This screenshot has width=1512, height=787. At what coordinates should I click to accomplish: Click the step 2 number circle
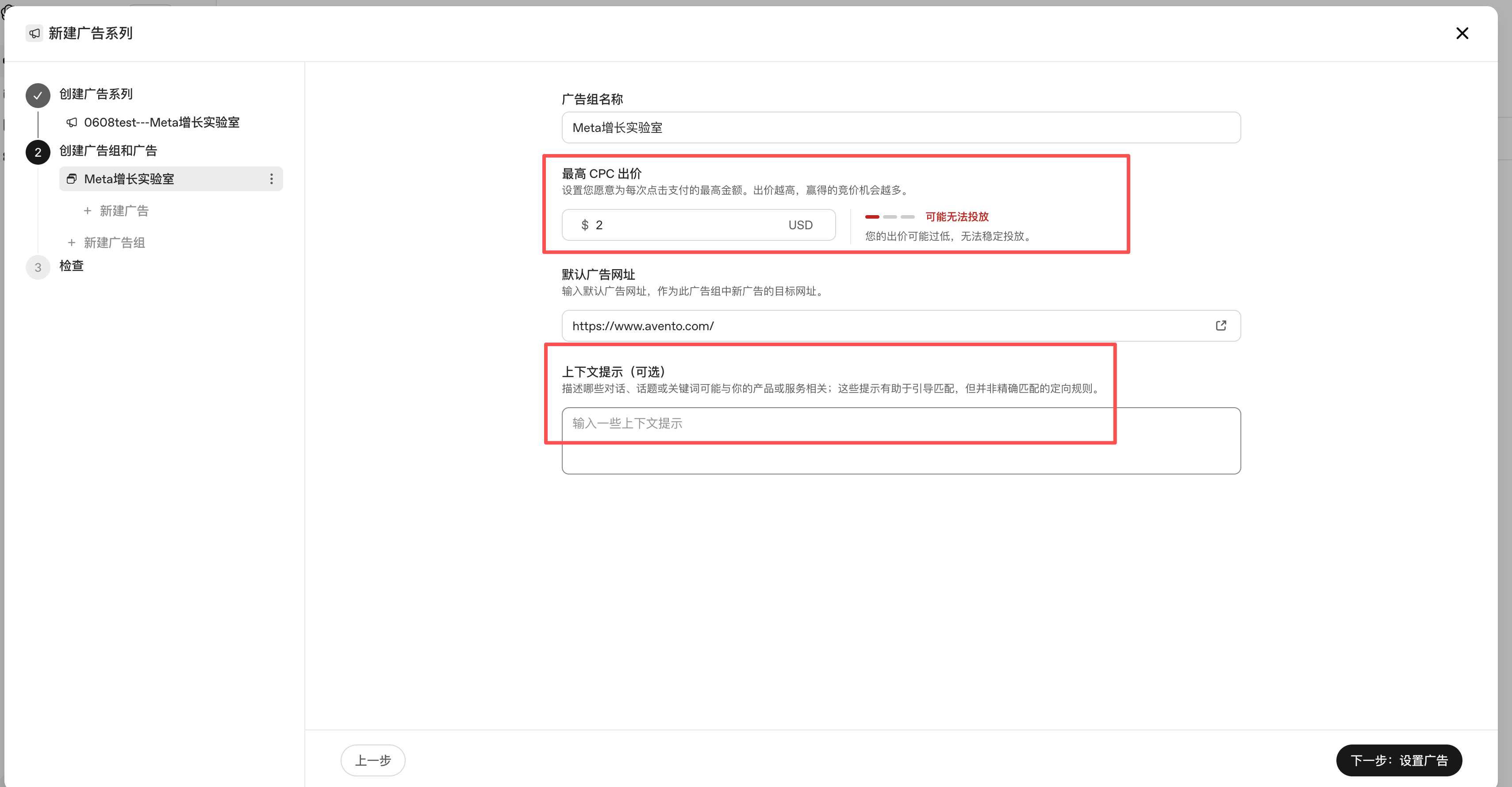[x=38, y=152]
